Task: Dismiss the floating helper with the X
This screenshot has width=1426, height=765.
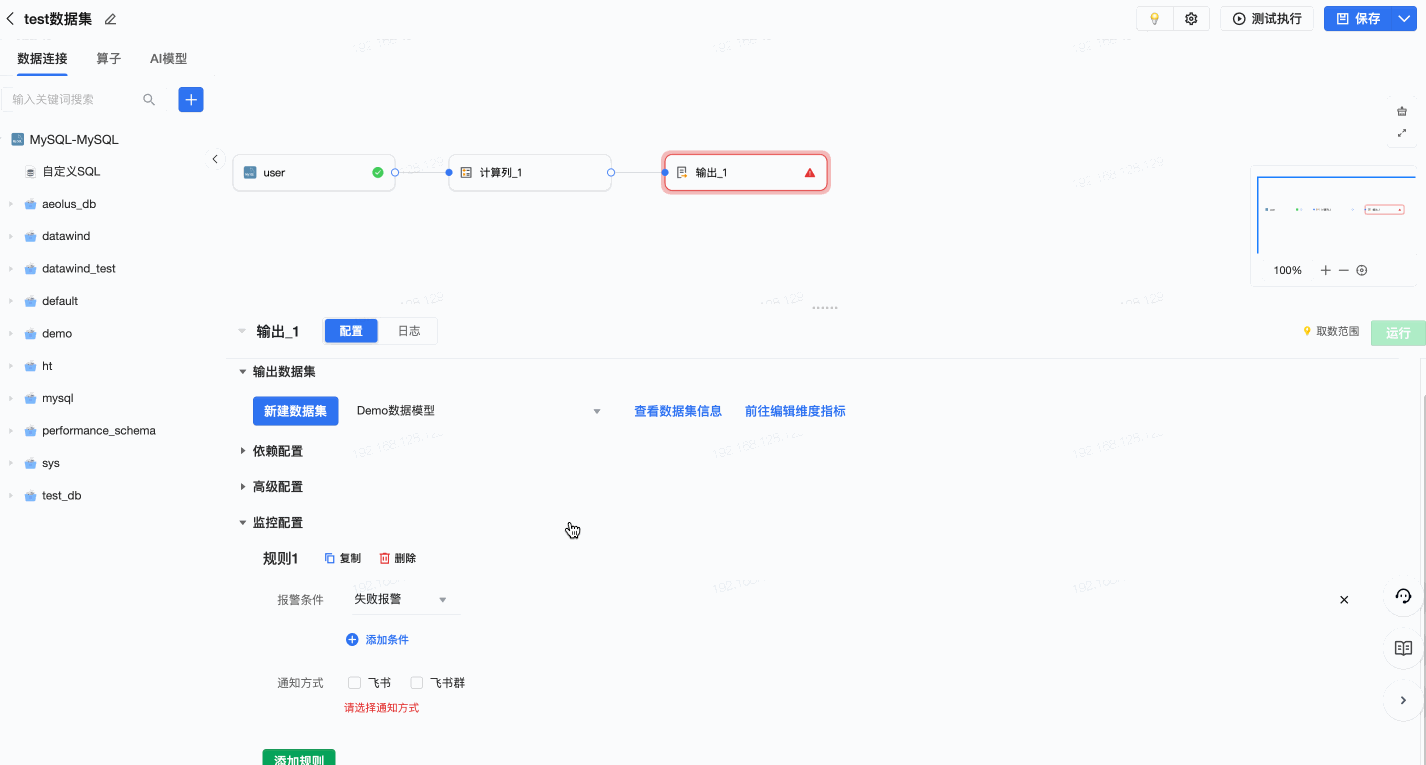Action: pos(1344,600)
